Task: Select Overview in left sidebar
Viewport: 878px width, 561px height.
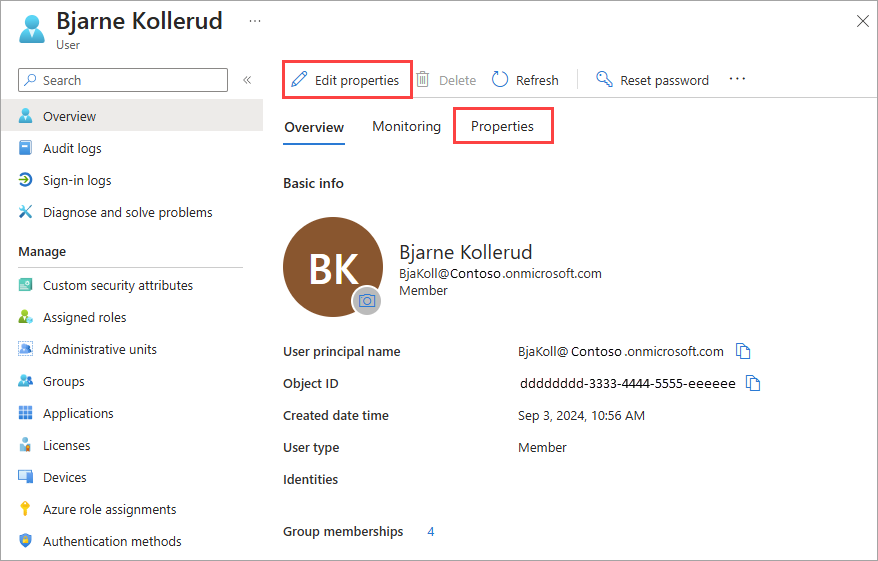Action: tap(132, 115)
